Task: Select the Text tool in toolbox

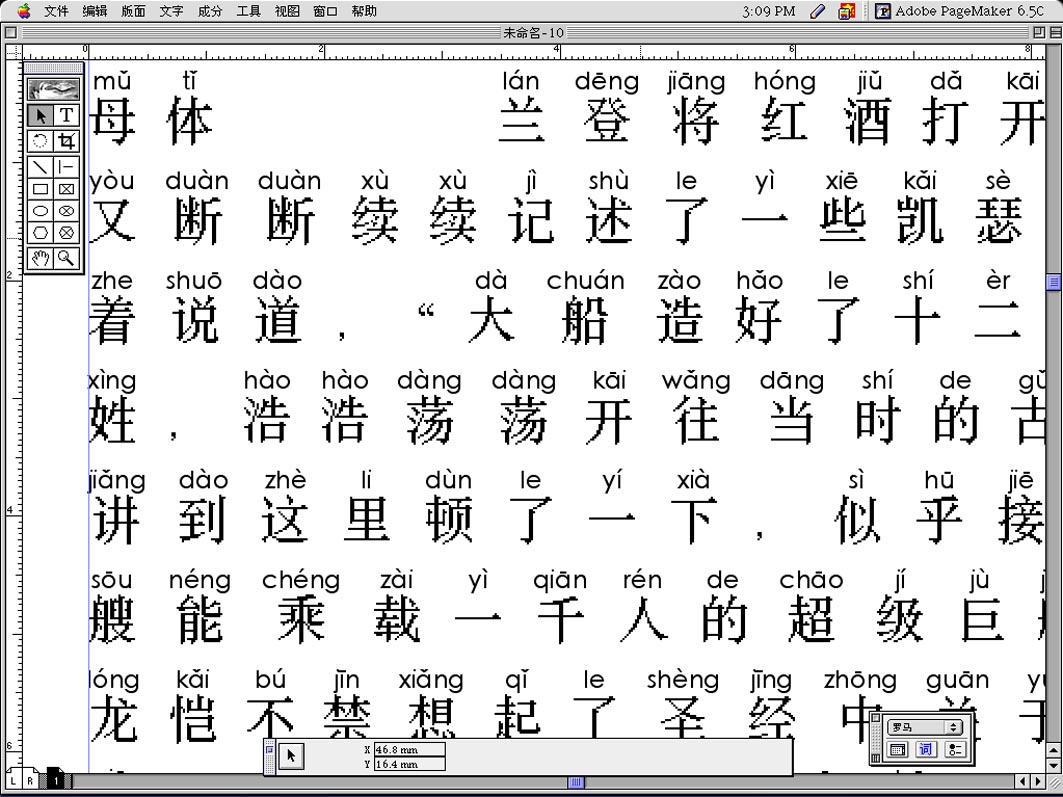Action: tap(66, 116)
